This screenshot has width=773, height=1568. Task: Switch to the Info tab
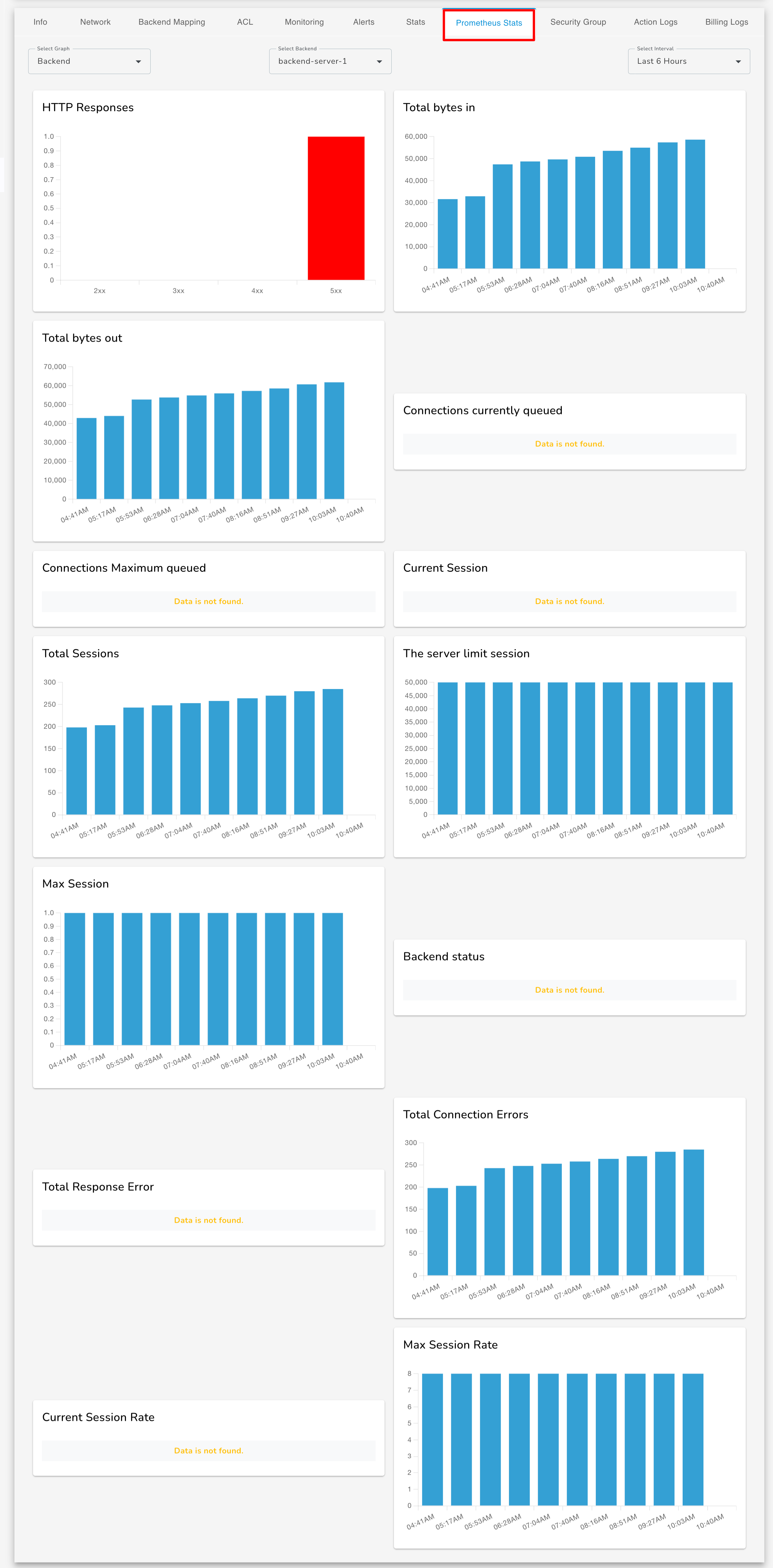pyautogui.click(x=40, y=22)
